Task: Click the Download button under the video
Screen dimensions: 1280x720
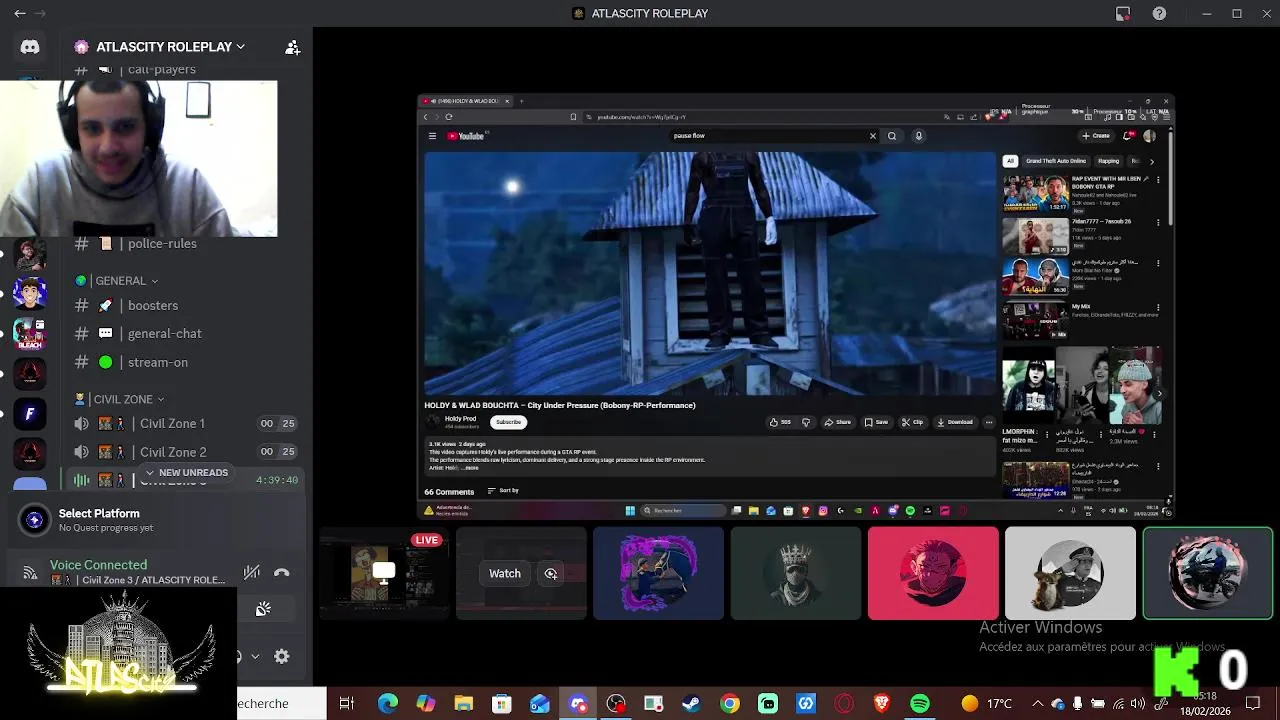Action: click(954, 422)
